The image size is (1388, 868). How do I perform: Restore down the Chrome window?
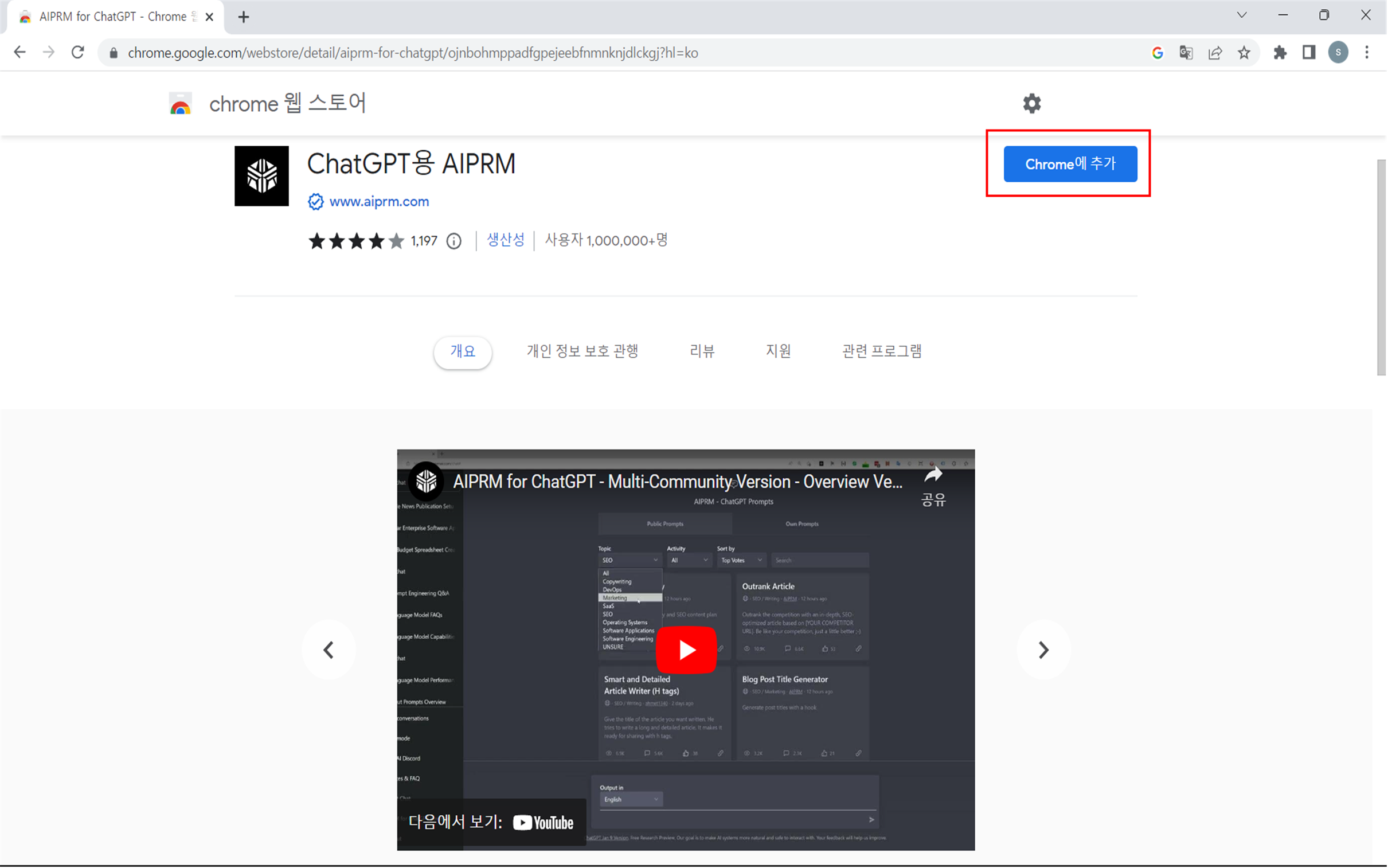point(1324,15)
